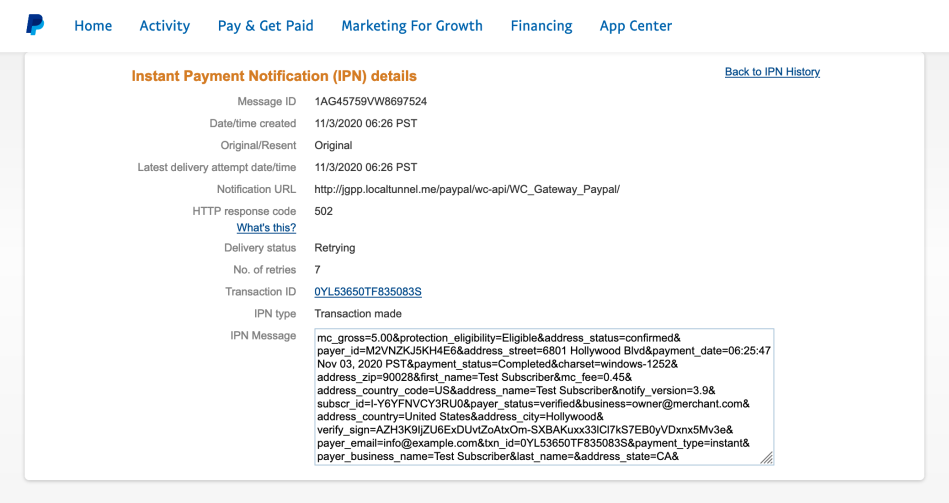The width and height of the screenshot is (949, 503).
Task: Click the PayPal logo icon
Action: [35, 25]
